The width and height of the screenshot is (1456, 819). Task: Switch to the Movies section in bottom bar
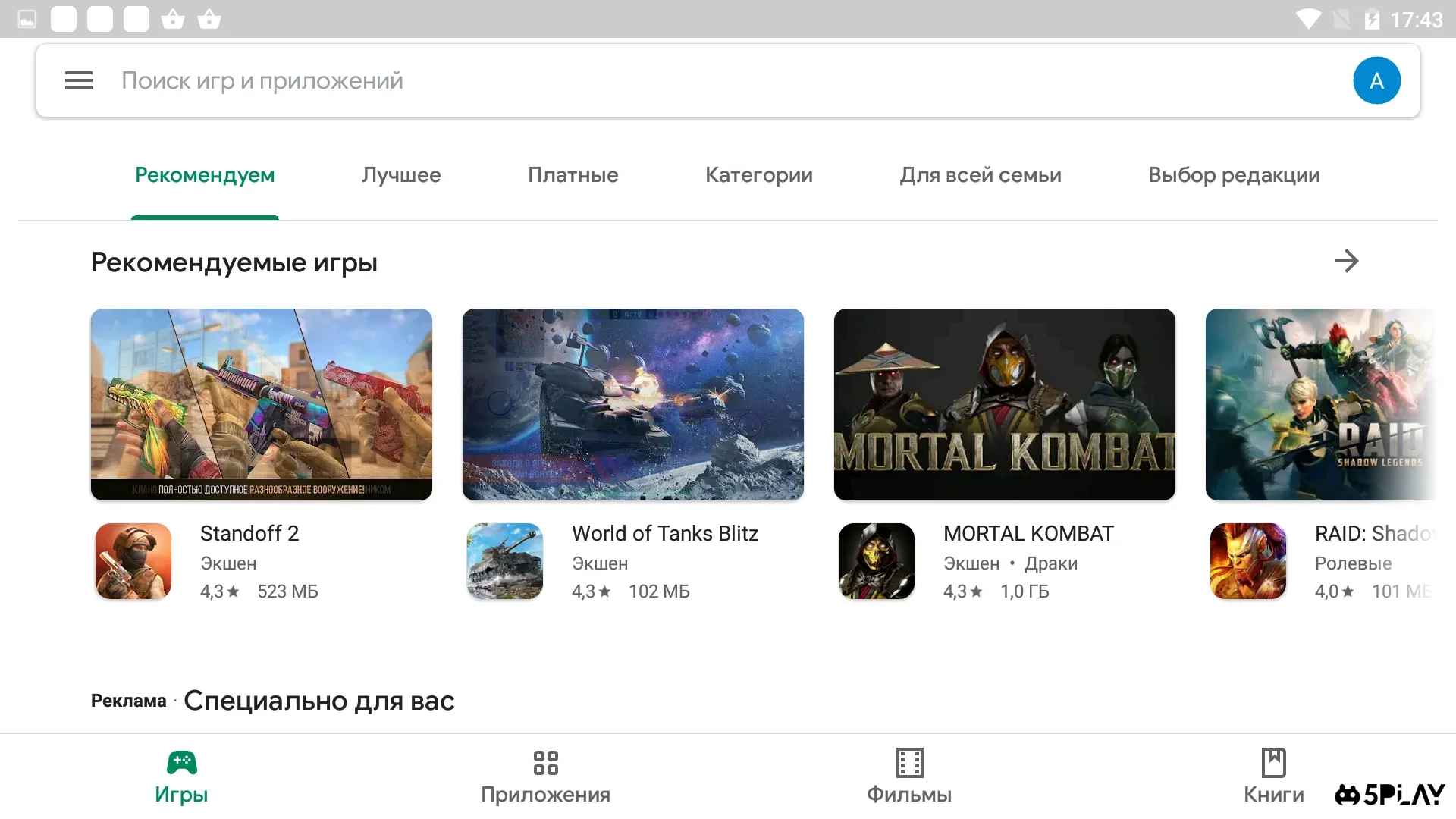(x=909, y=777)
